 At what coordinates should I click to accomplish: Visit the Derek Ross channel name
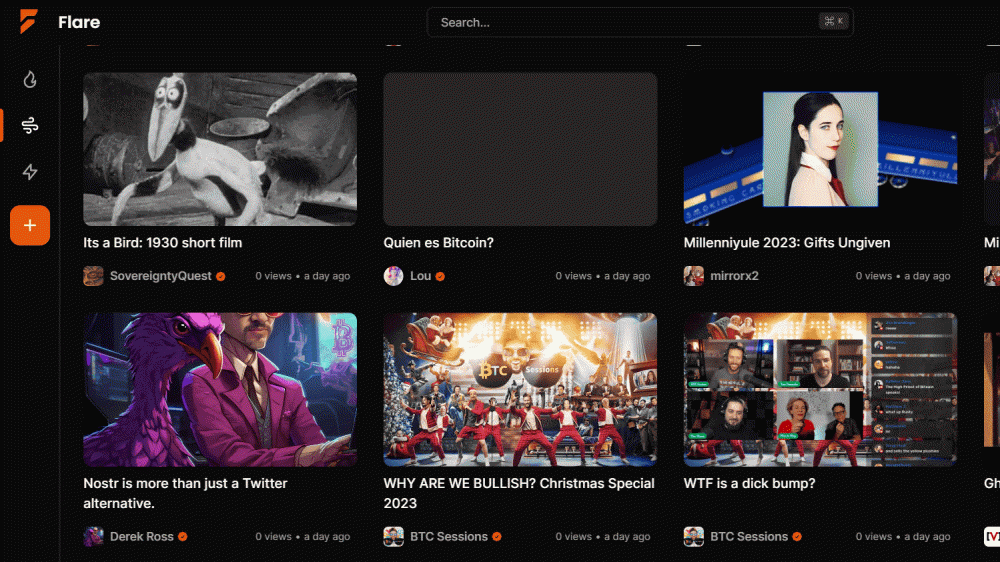pos(141,536)
